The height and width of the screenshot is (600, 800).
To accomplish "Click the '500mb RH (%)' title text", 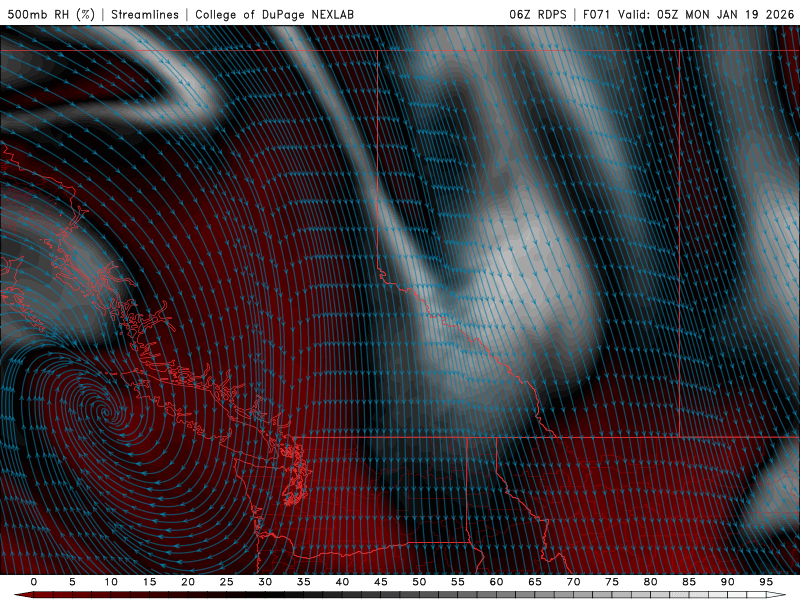I will click(51, 14).
